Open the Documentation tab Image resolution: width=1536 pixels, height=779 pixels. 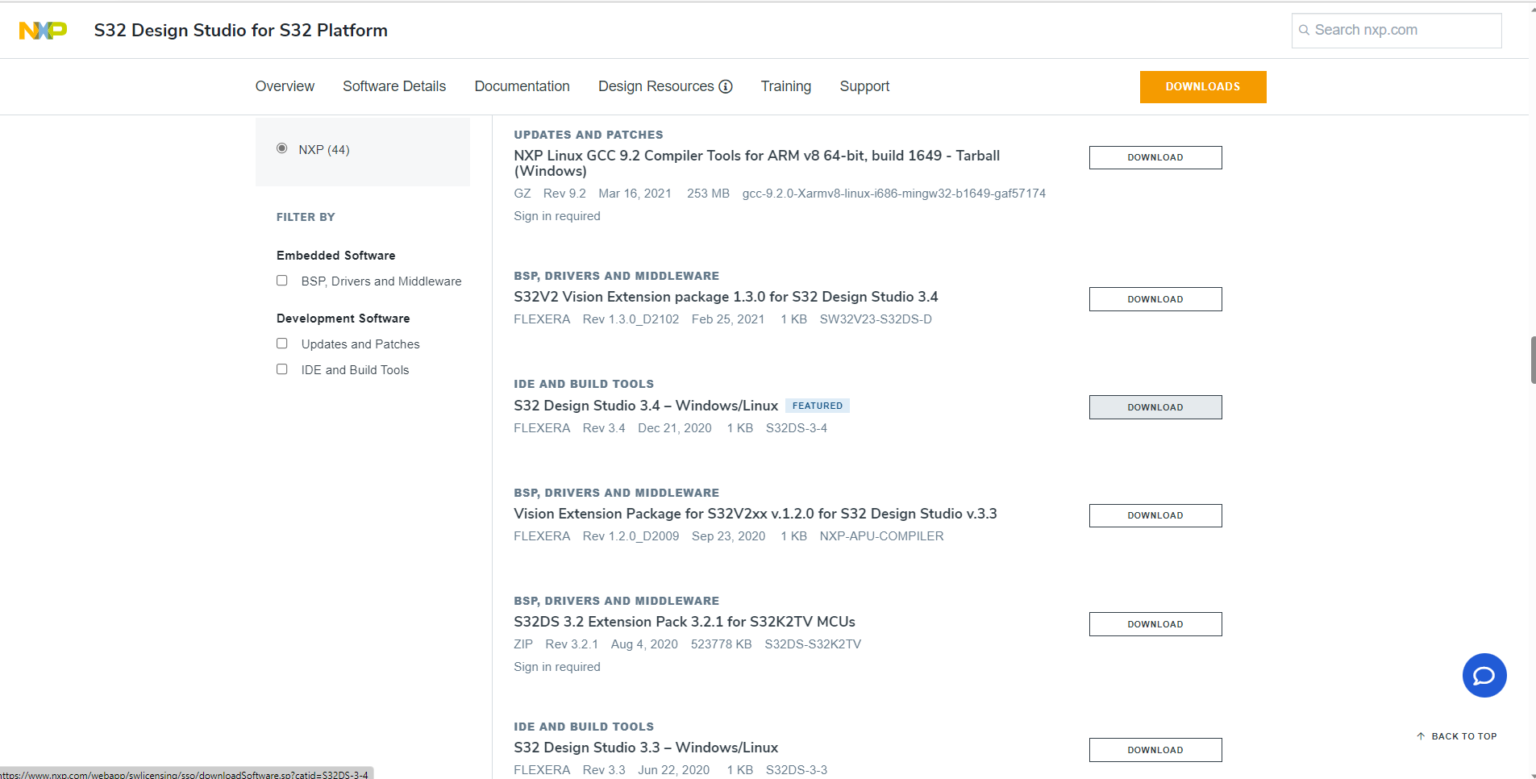click(x=522, y=87)
